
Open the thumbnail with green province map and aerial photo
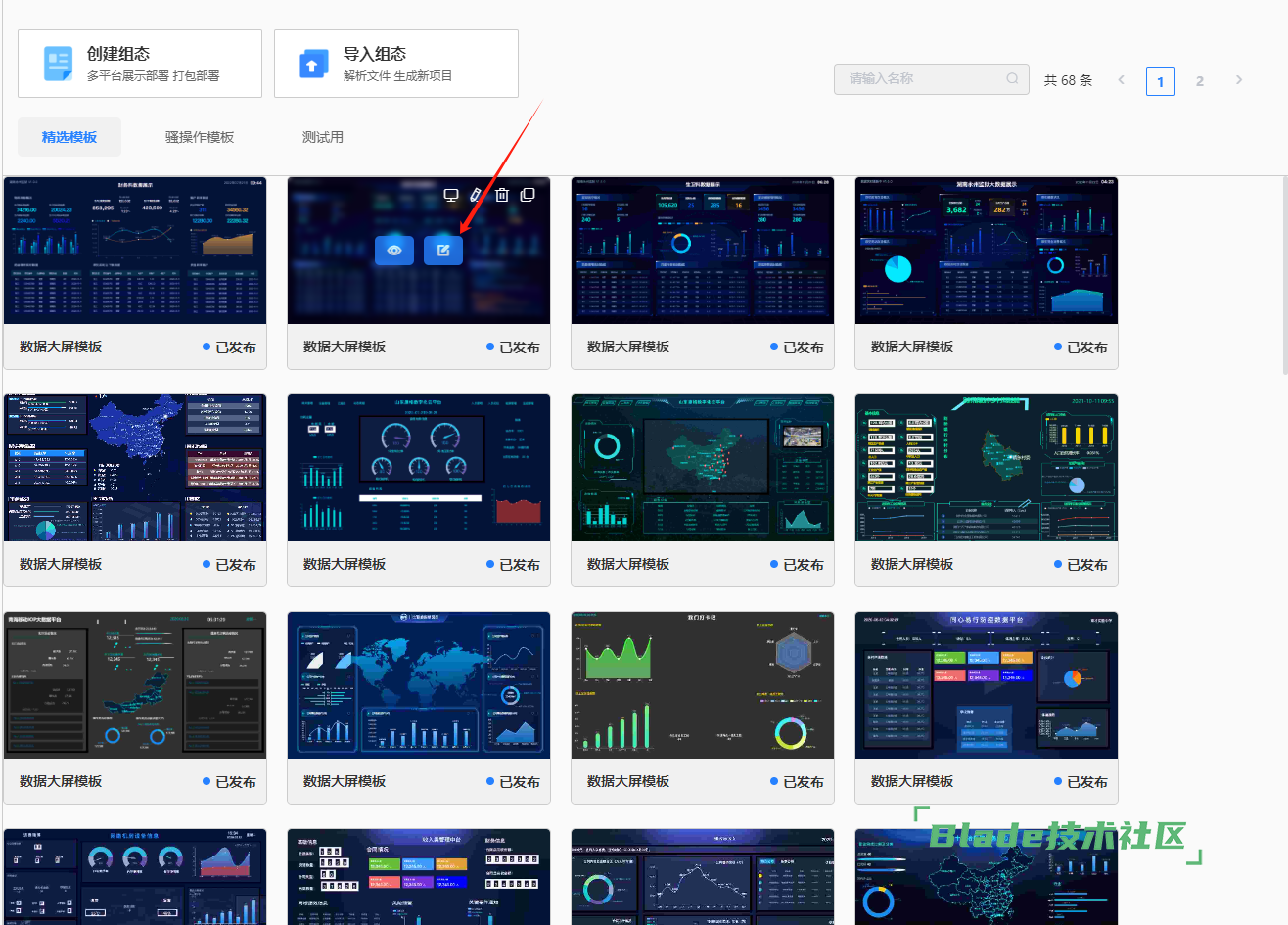pos(703,468)
